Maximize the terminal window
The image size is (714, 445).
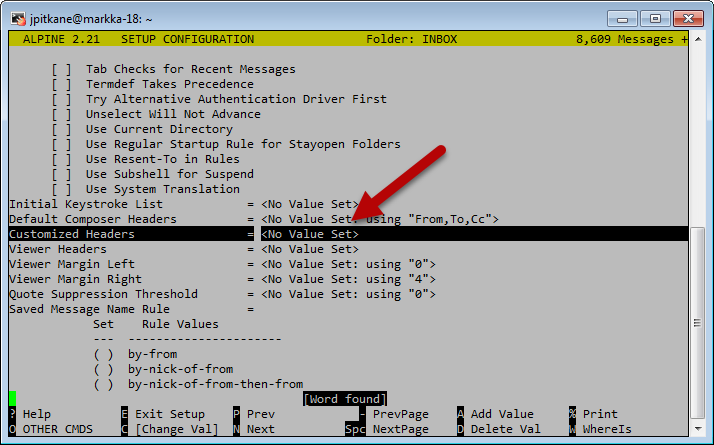pyautogui.click(x=655, y=19)
